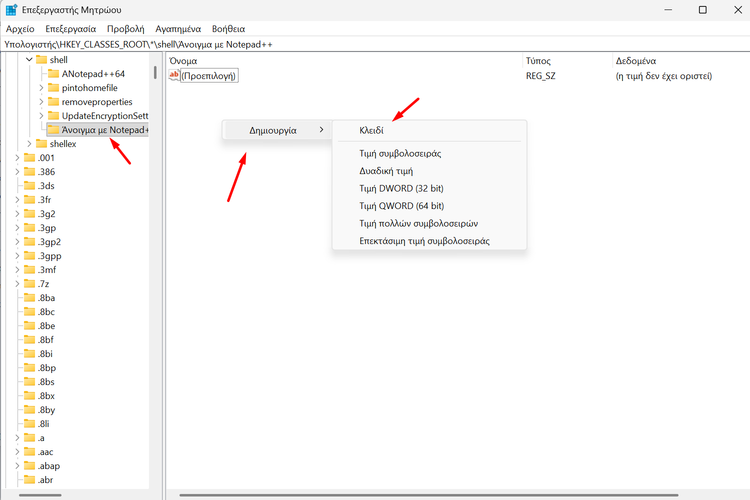
Task: Open the Αγαπημένα menu
Action: pos(176,29)
